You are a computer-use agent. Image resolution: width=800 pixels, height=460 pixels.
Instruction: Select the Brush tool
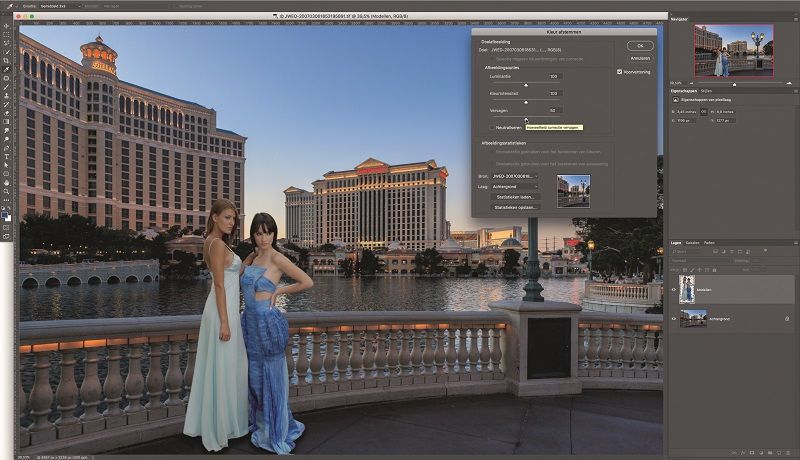[x=6, y=87]
